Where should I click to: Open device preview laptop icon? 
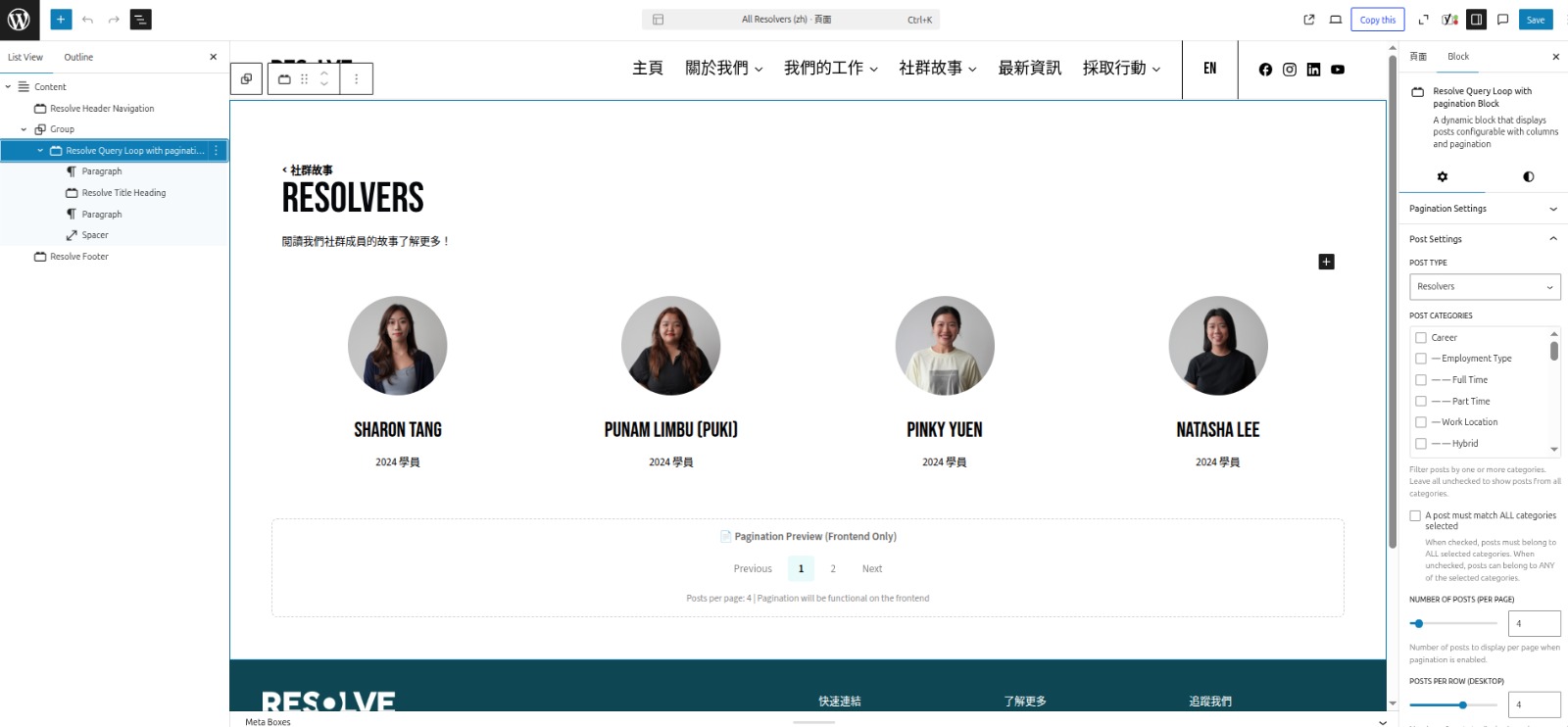coord(1336,20)
